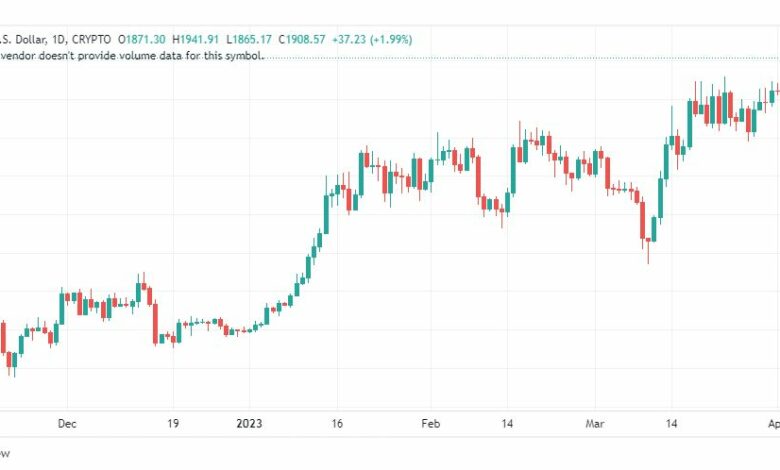Screen dimensions: 780x470
Task: Click the vendor volume data notice text
Action: (x=131, y=56)
